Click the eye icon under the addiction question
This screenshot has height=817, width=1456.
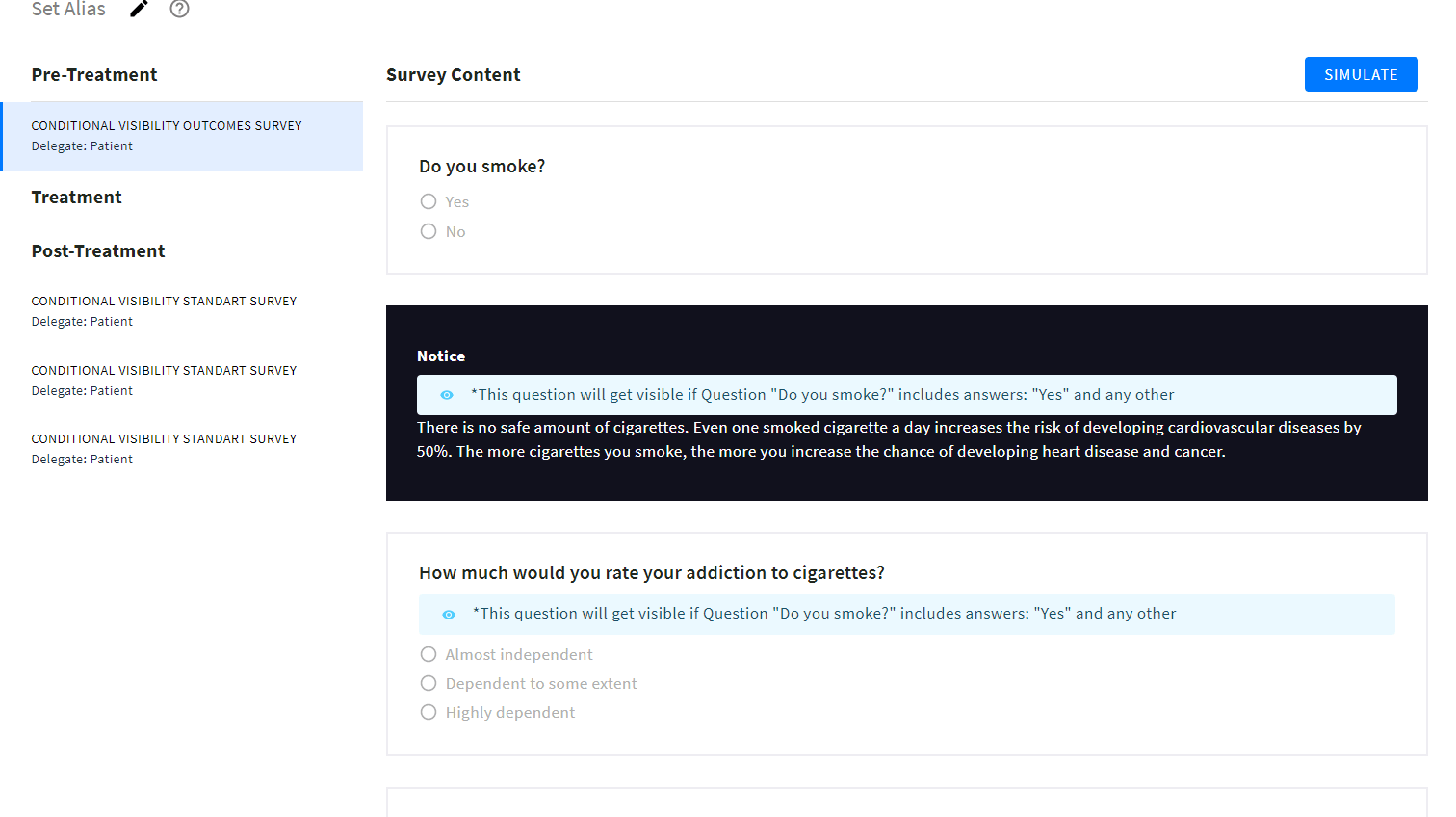[x=449, y=615]
